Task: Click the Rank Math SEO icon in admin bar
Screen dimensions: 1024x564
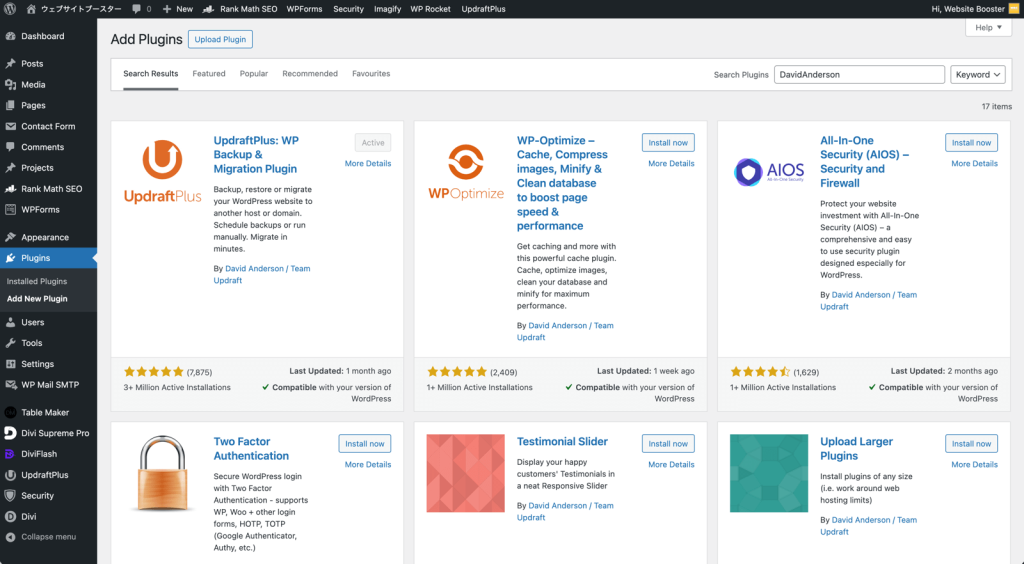Action: [208, 9]
